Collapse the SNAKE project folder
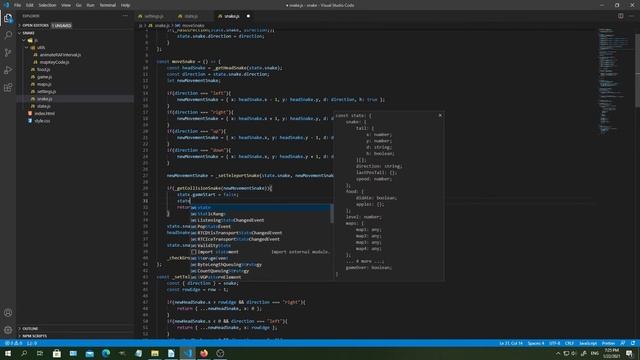The image size is (640, 360). [x=29, y=33]
